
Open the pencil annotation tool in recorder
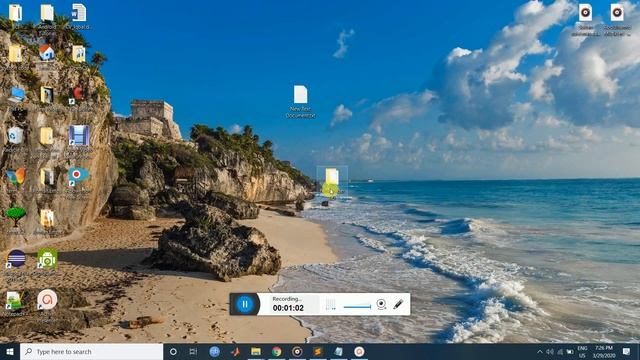[398, 304]
